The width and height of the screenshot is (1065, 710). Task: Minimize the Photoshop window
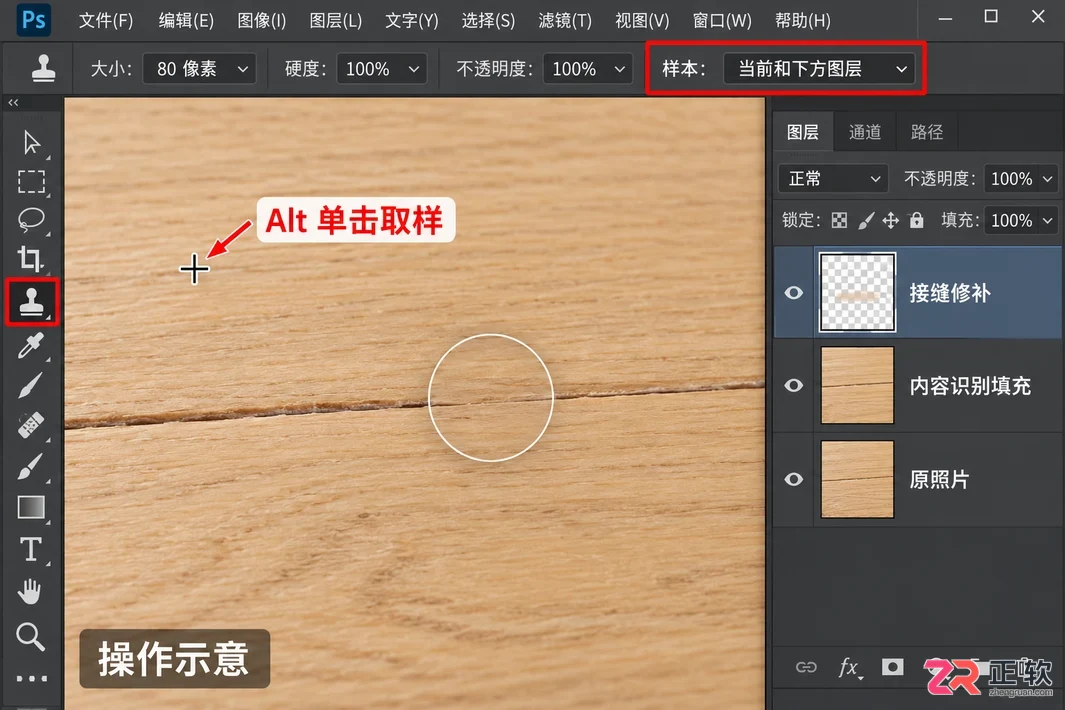[x=945, y=18]
